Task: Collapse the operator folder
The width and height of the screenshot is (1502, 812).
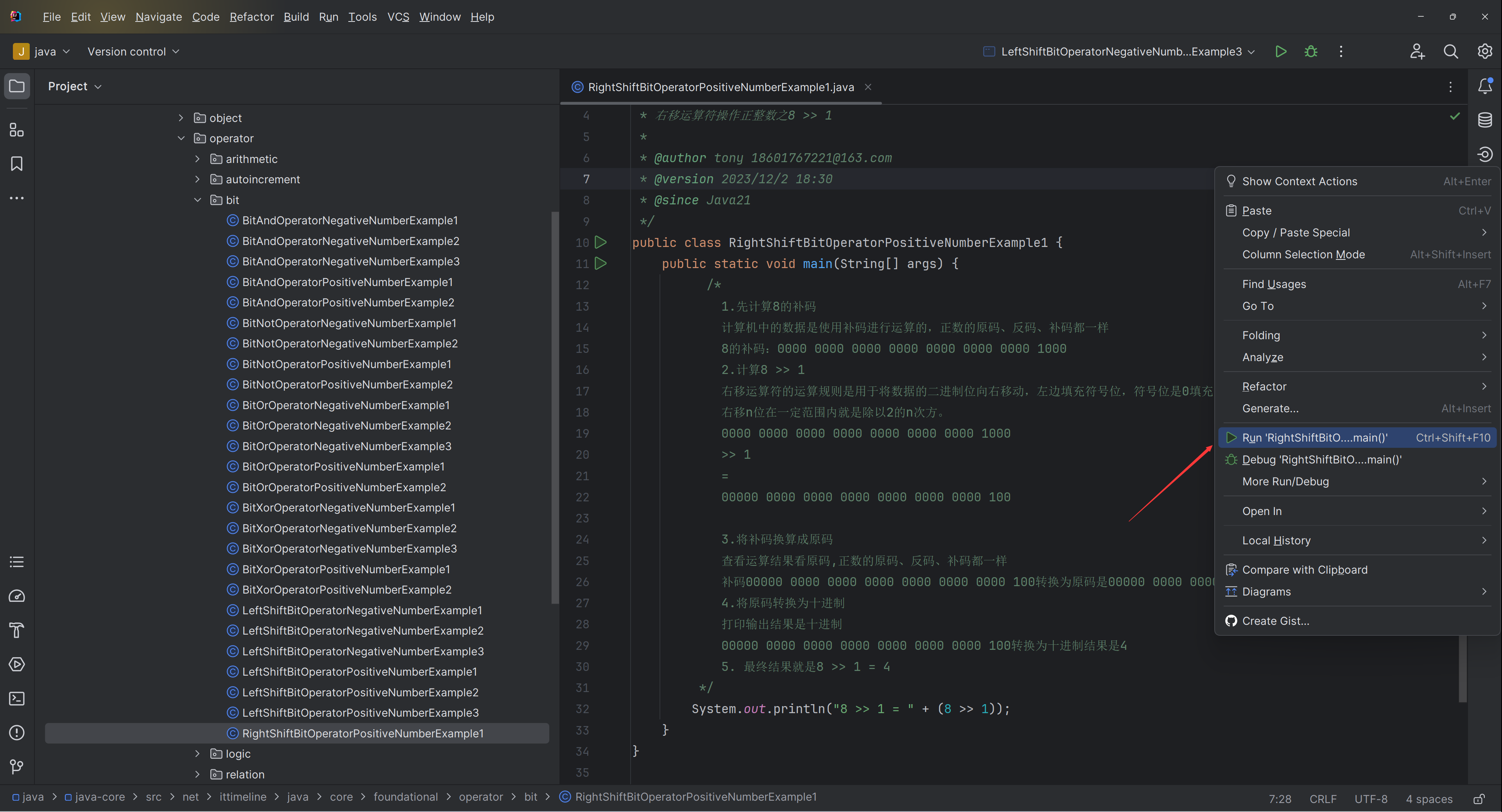Action: coord(181,138)
